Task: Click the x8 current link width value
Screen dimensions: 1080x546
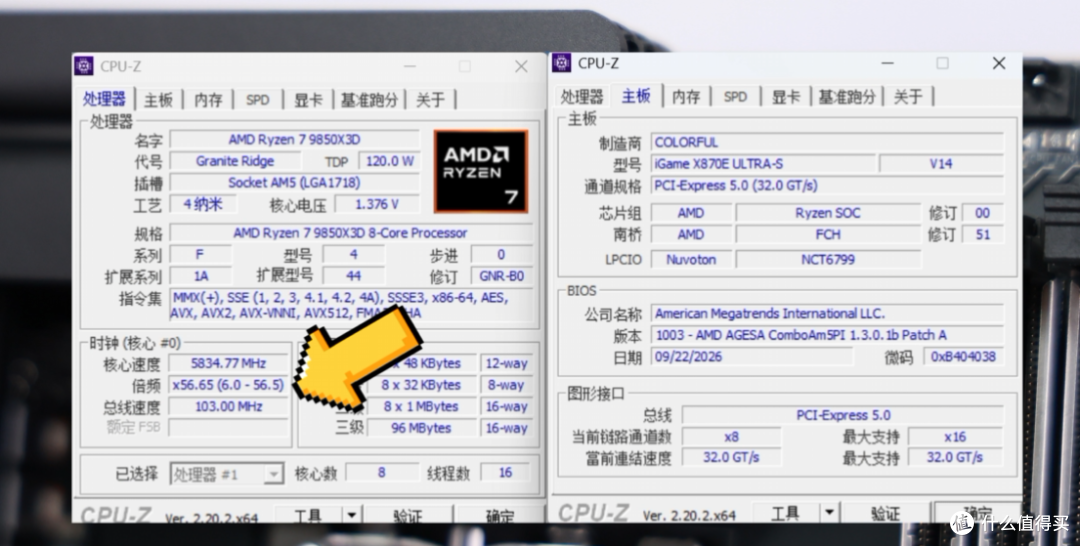Action: [731, 437]
